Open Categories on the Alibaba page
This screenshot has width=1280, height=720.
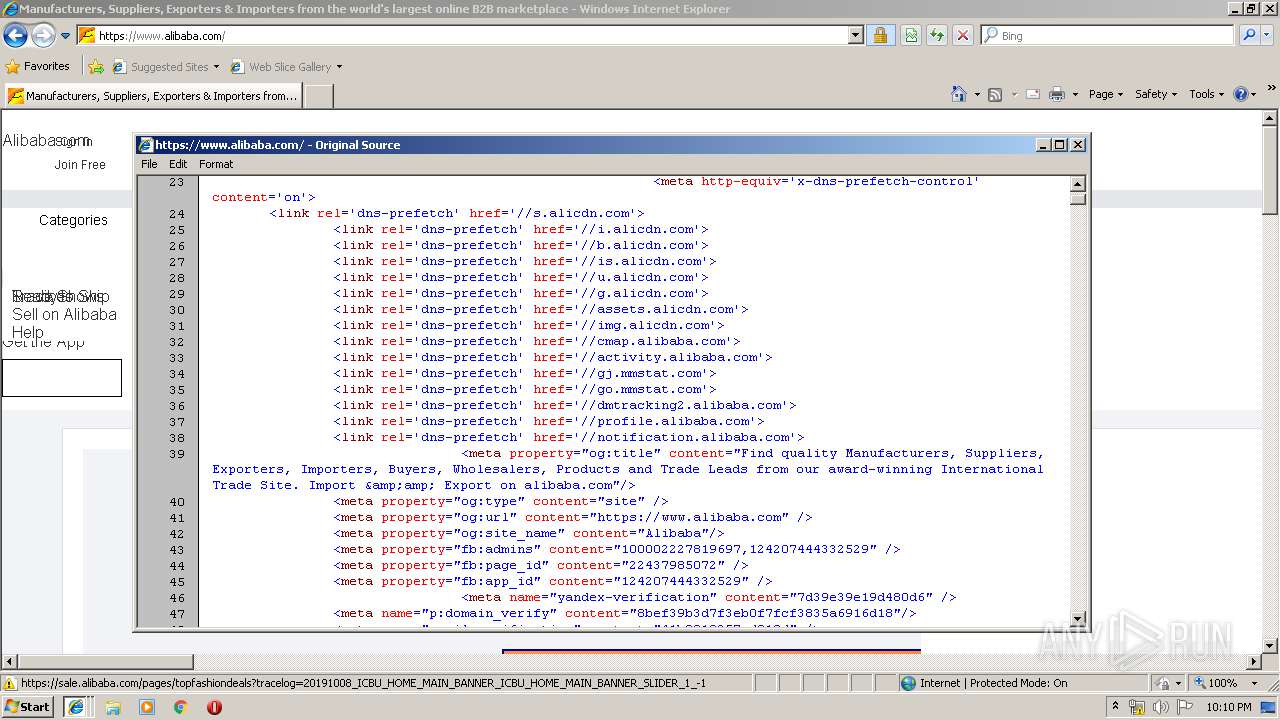(x=73, y=220)
